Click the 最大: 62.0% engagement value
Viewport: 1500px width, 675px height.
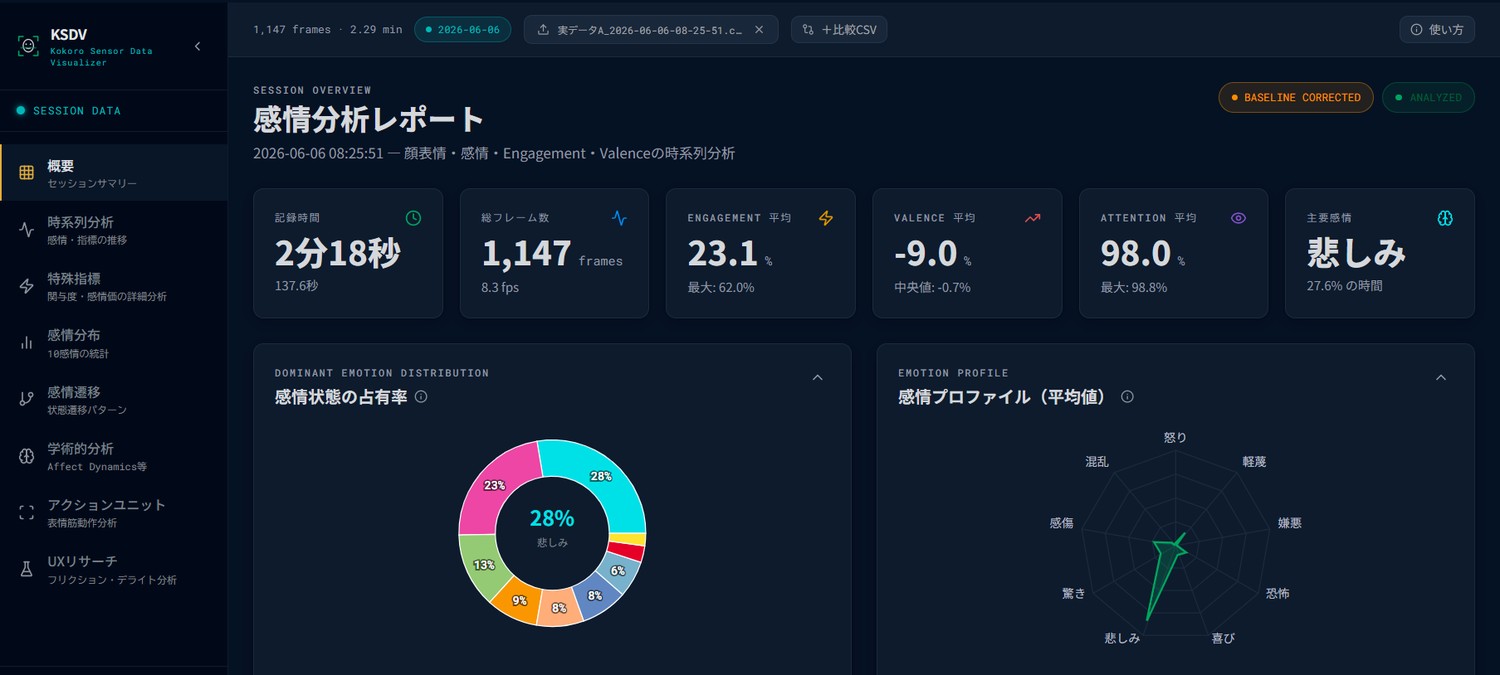pyautogui.click(x=721, y=287)
